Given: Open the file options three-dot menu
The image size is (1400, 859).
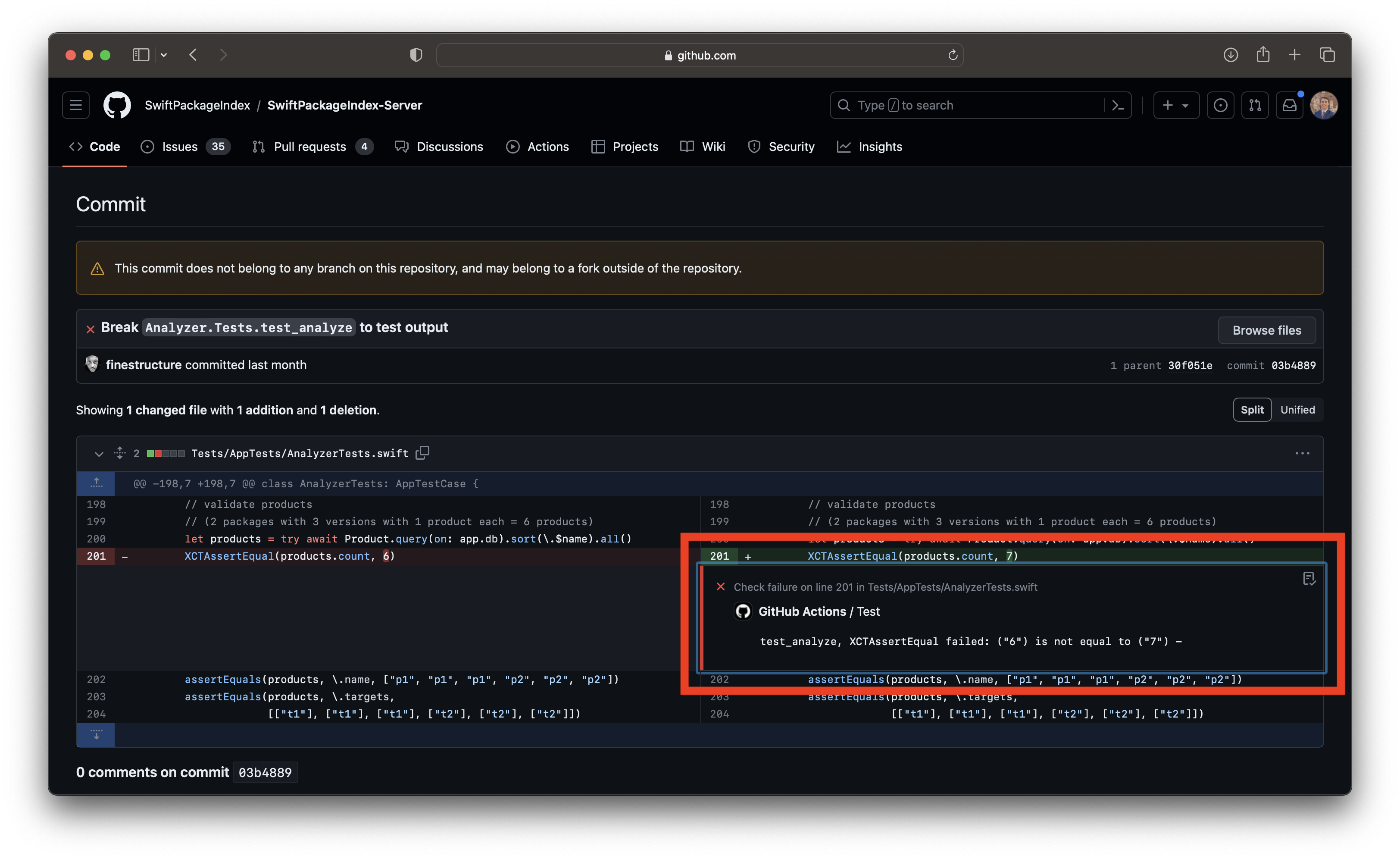Looking at the screenshot, I should 1302,453.
